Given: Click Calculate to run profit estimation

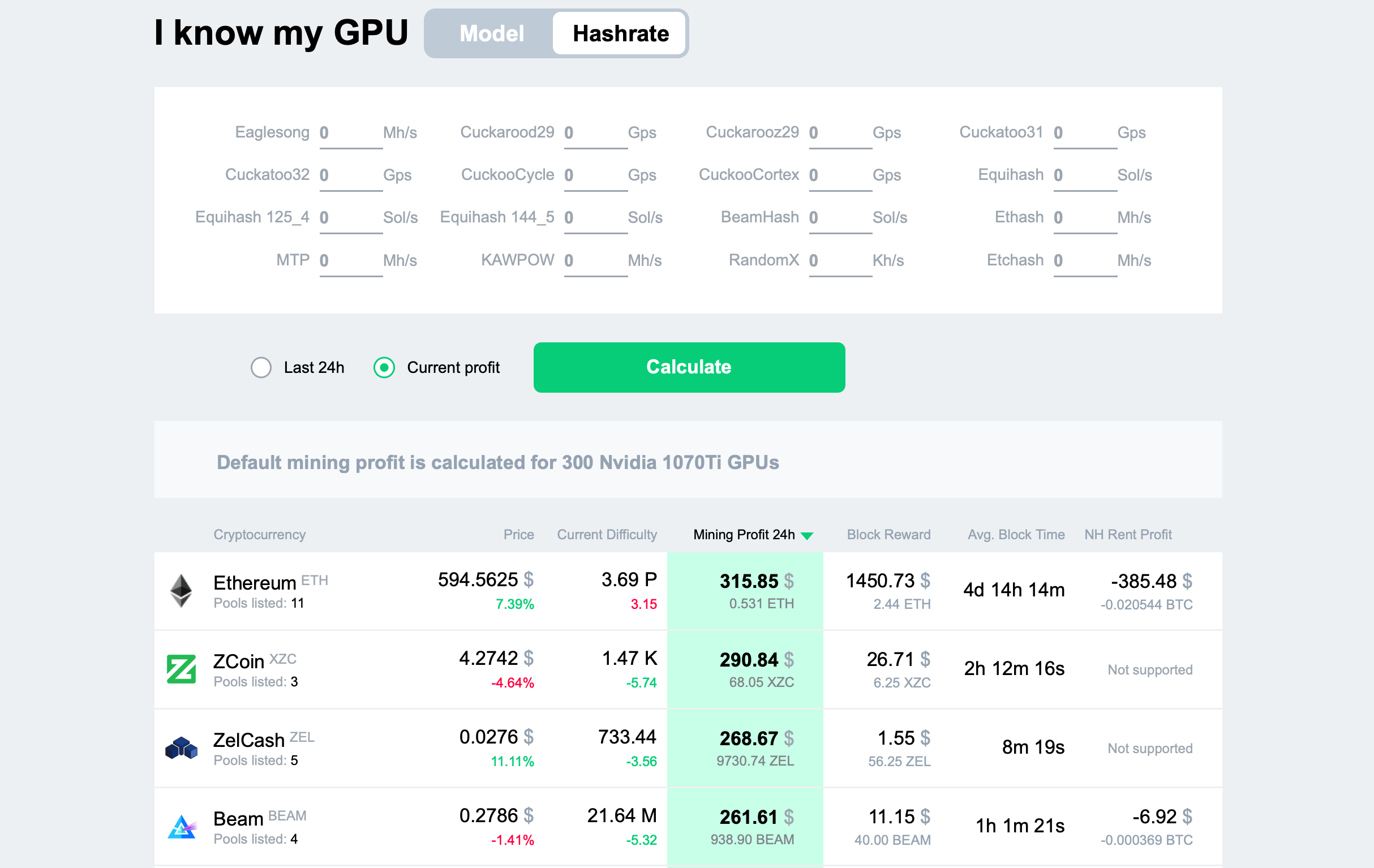Looking at the screenshot, I should click(687, 367).
